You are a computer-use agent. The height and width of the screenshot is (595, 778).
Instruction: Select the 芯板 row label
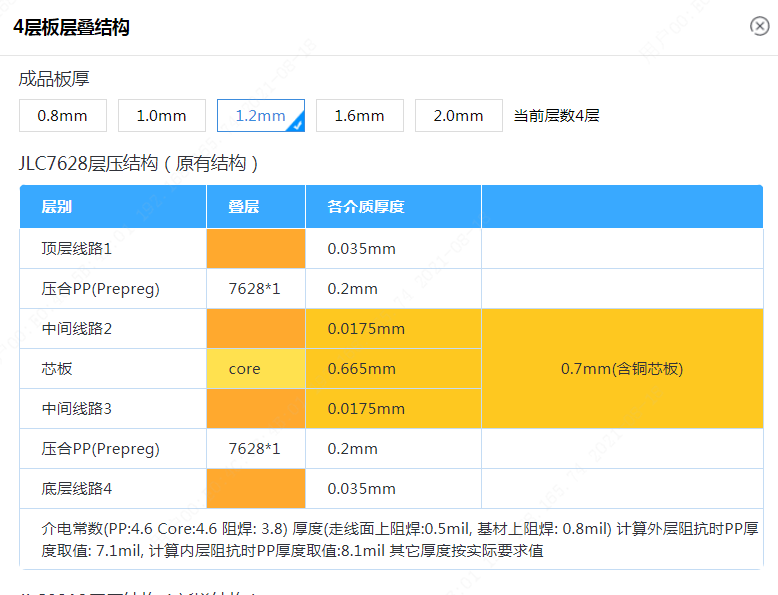[57, 369]
